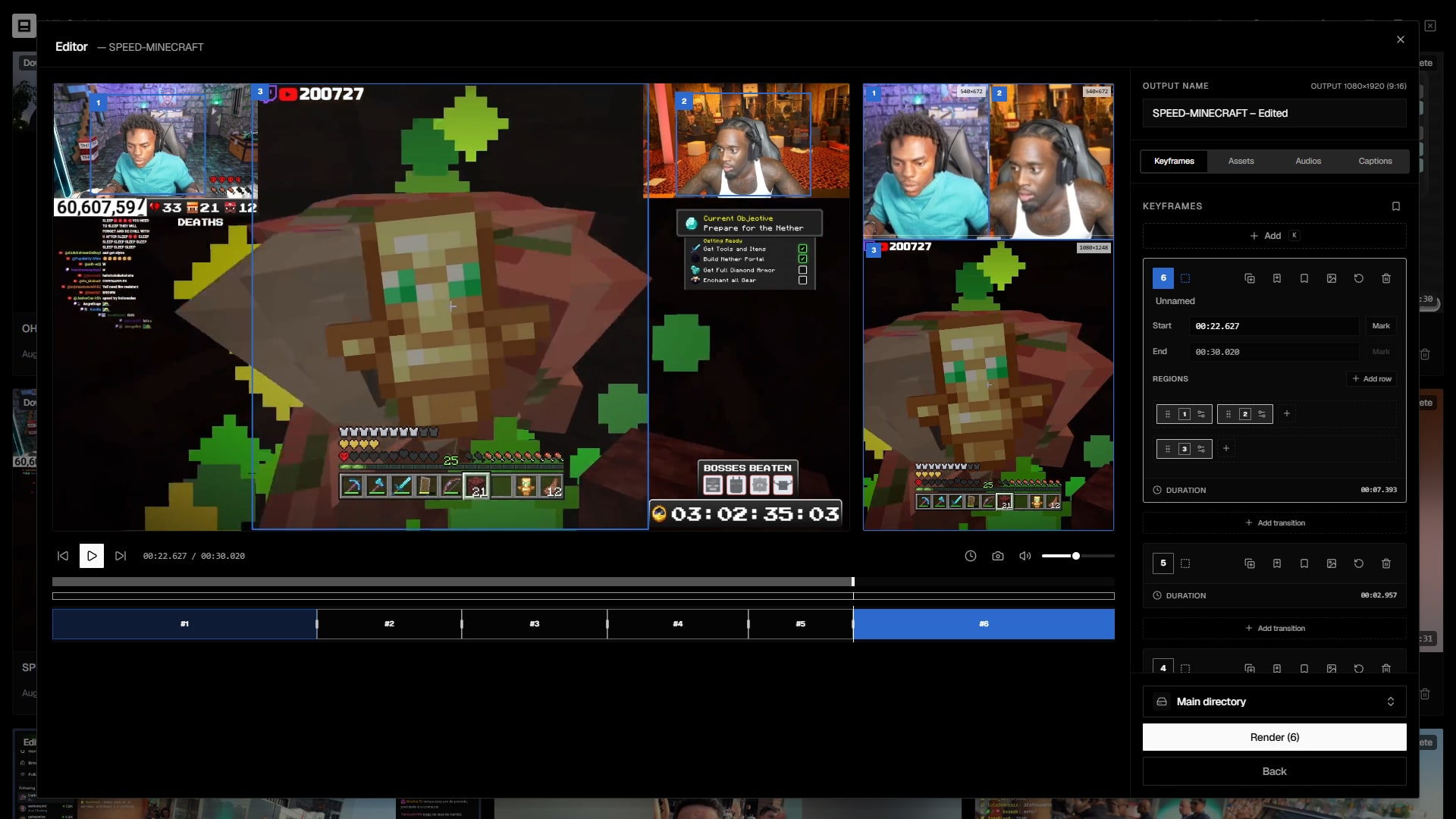Viewport: 1456px width, 819px height.
Task: Select timeline segment #4
Action: pyautogui.click(x=678, y=624)
